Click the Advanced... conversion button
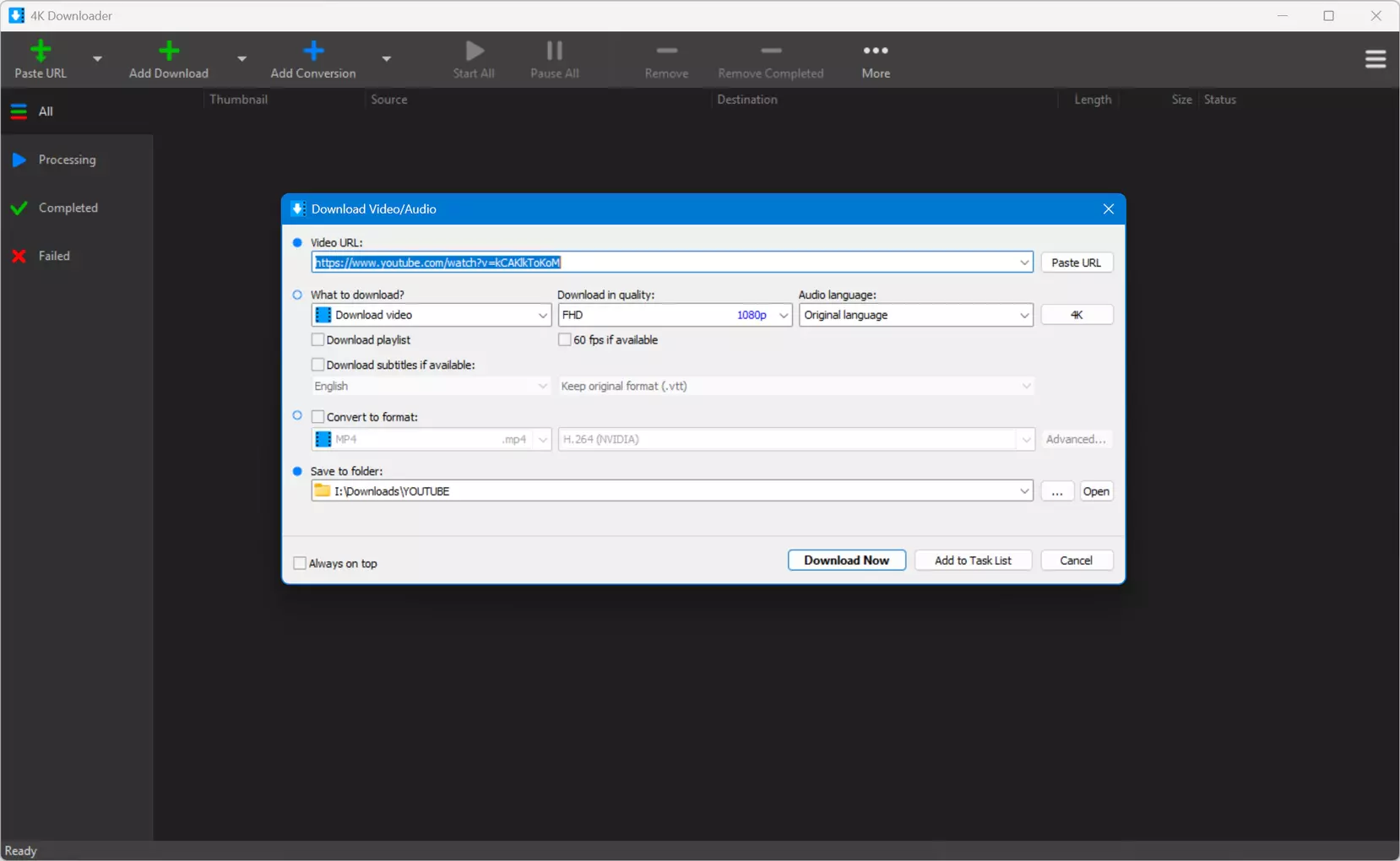Viewport: 1400px width, 861px height. pyautogui.click(x=1077, y=440)
